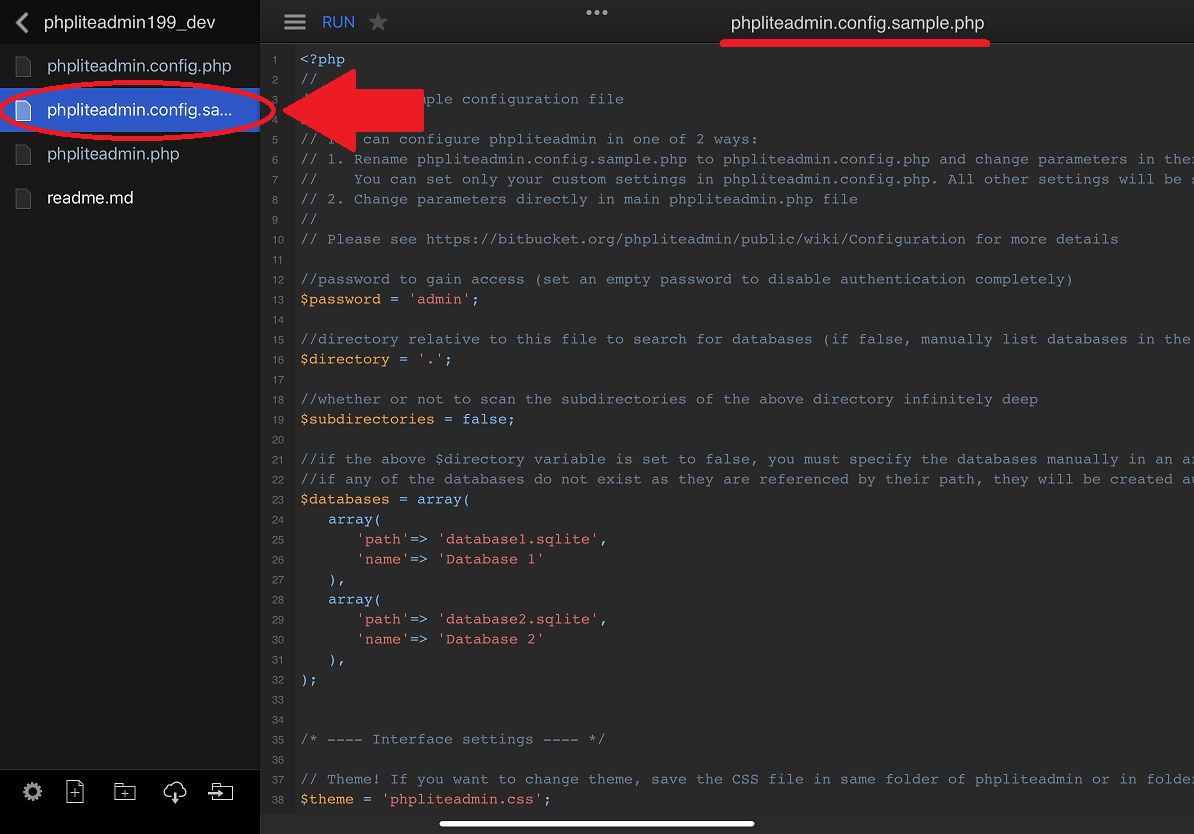Toggle the favorite star icon
This screenshot has height=834, width=1194.
tap(378, 23)
